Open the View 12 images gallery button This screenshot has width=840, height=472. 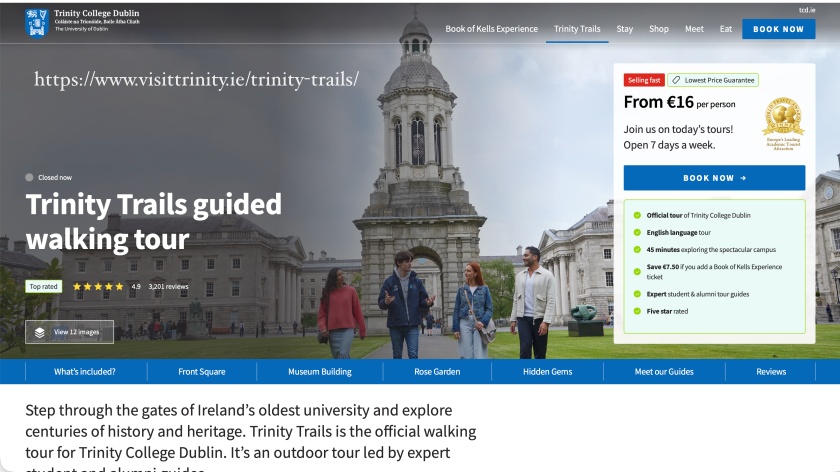click(70, 332)
